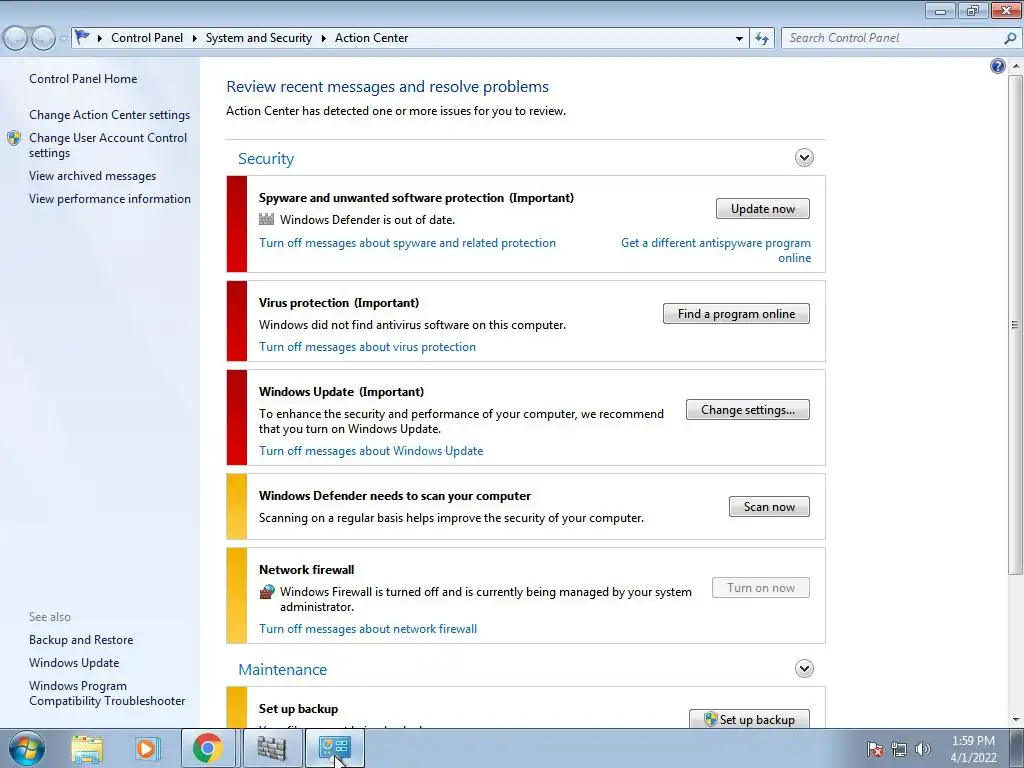The image size is (1024, 768).
Task: Click the Windows Defender castle icon
Action: 266,219
